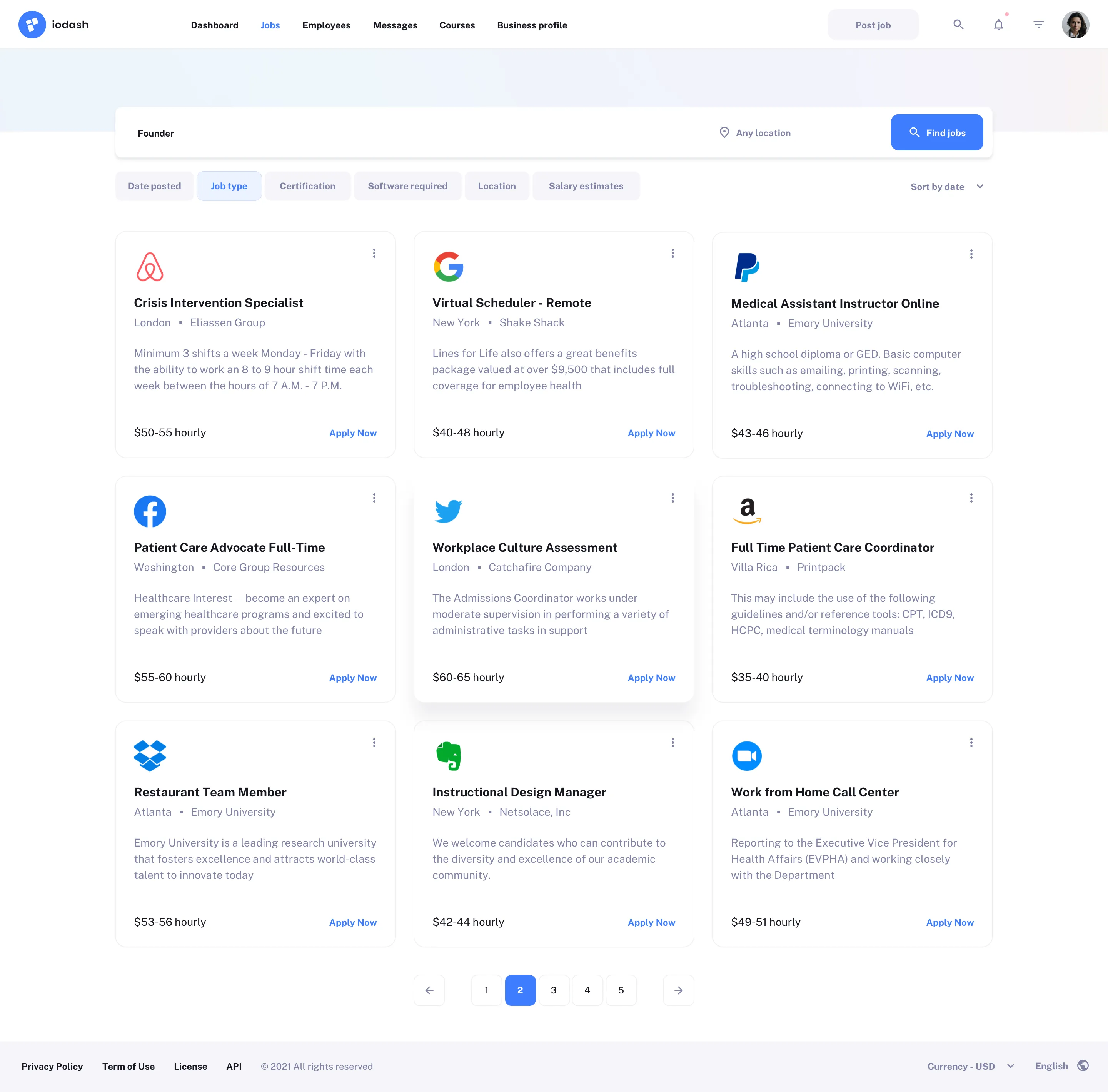Enable the Salary estimates filter
Screen dimensions: 1108x1092
(586, 186)
